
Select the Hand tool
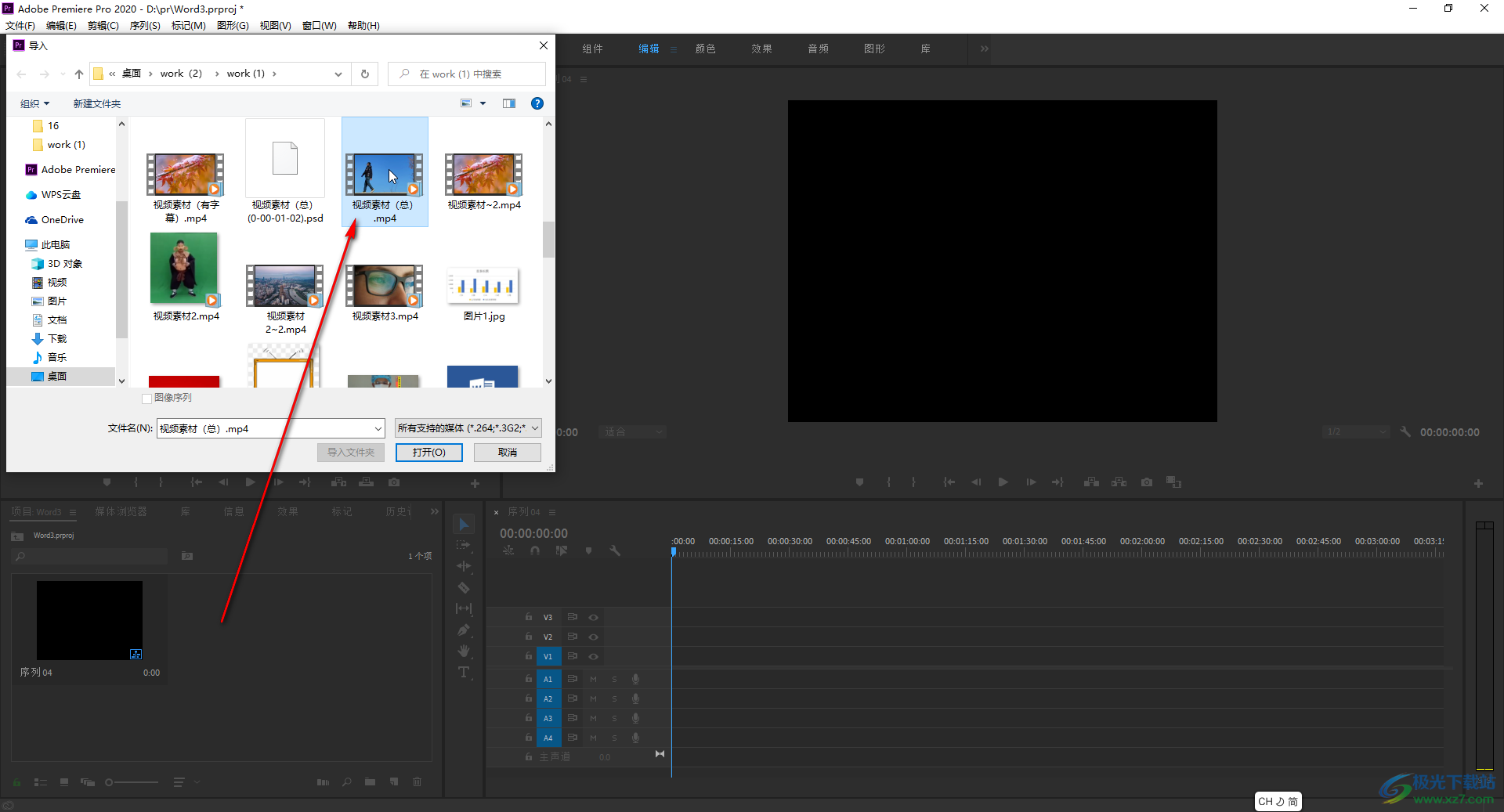click(464, 651)
